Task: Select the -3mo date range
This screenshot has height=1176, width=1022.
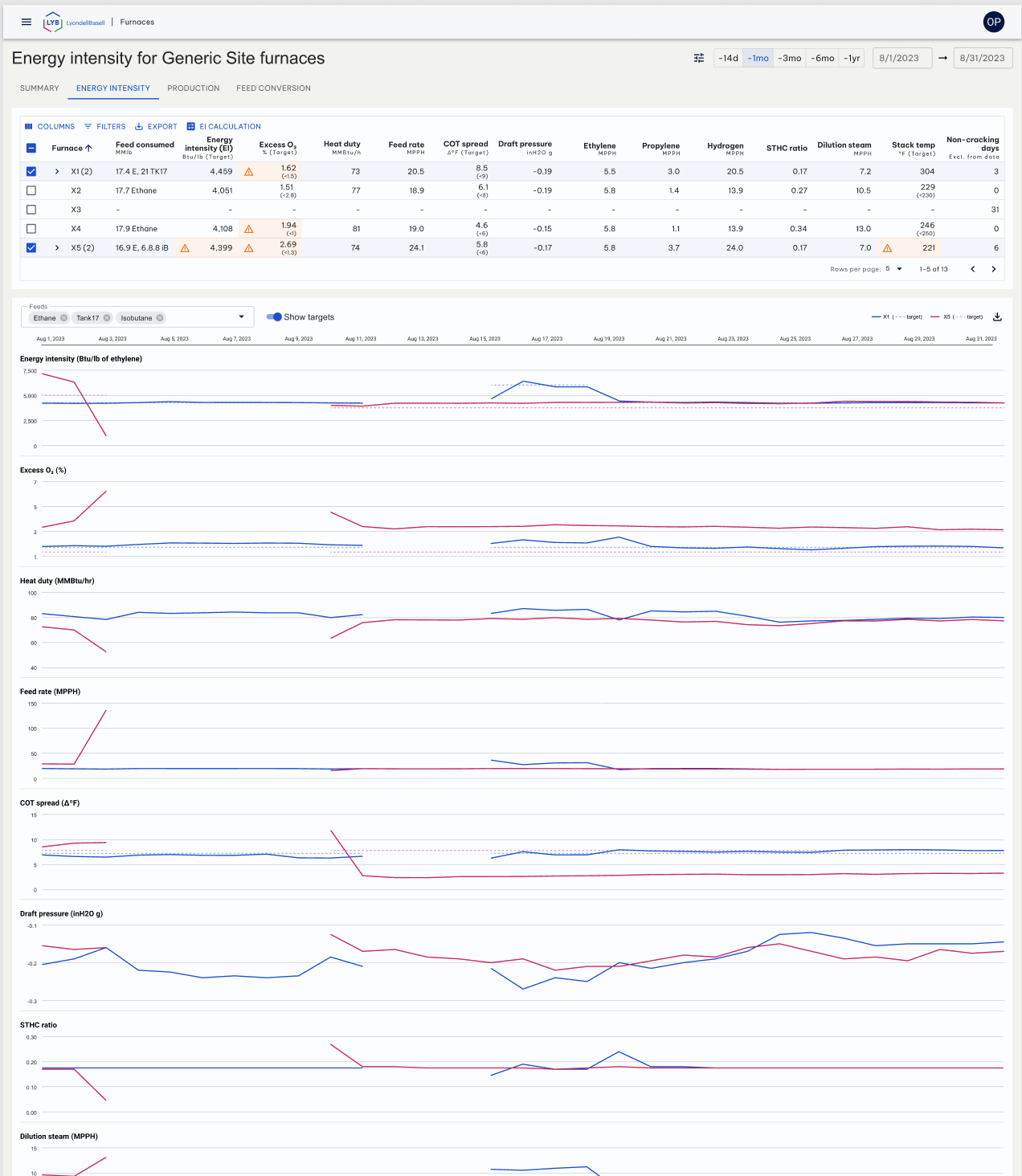Action: (x=790, y=58)
